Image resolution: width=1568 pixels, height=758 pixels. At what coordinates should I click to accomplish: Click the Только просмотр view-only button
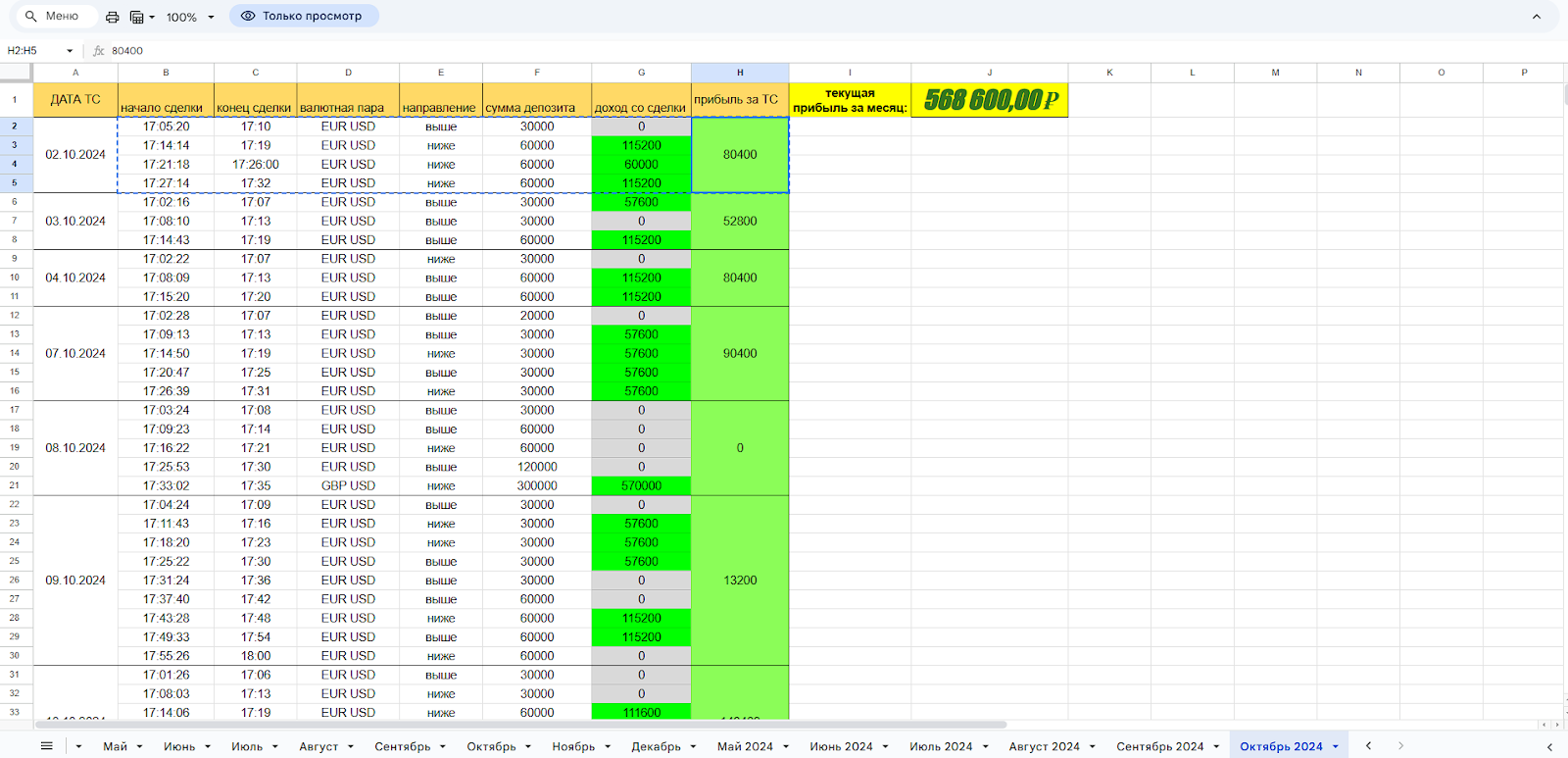click(304, 17)
